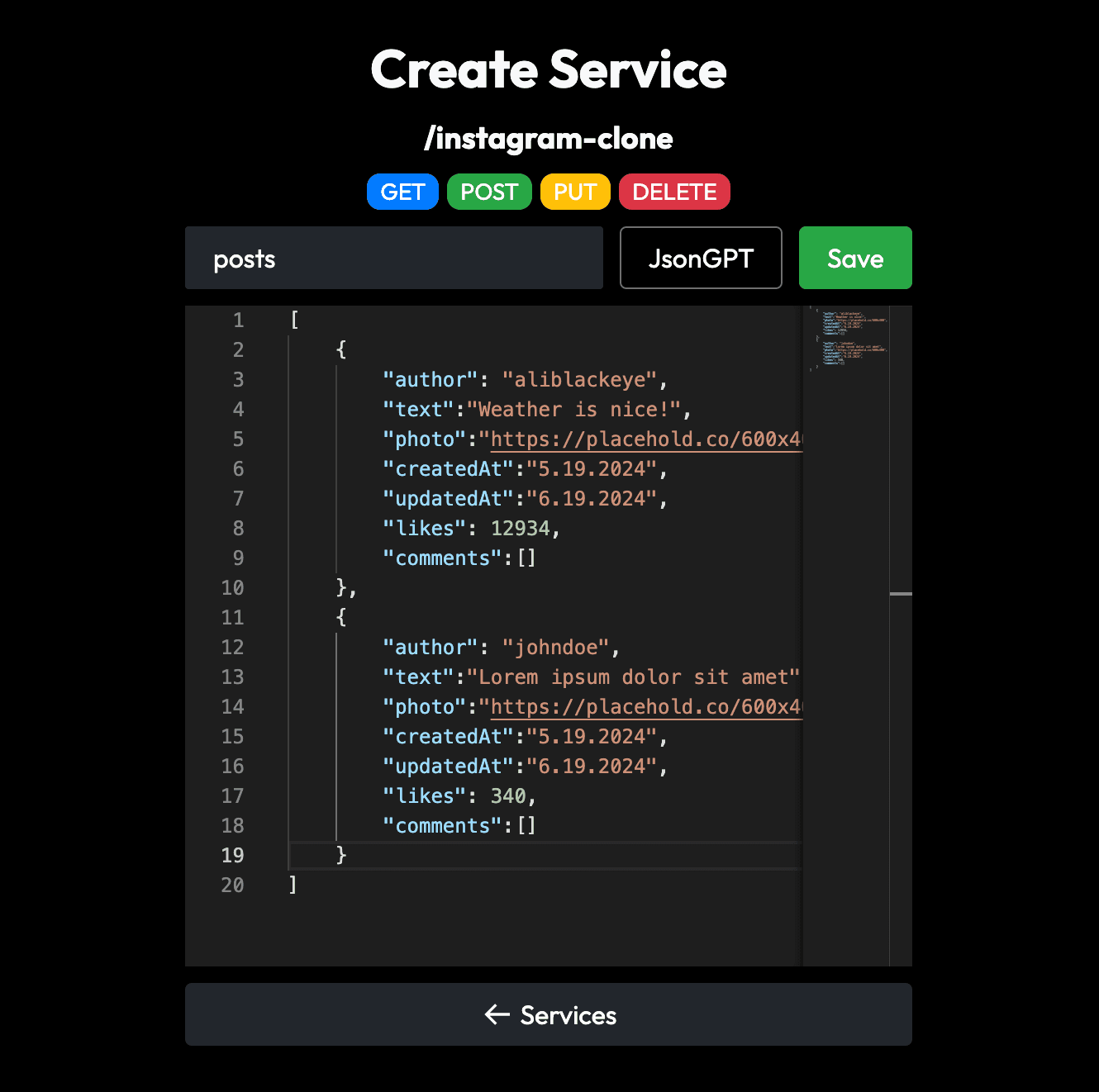Open the first photo placehold.co URL
The image size is (1099, 1092).
tap(645, 439)
